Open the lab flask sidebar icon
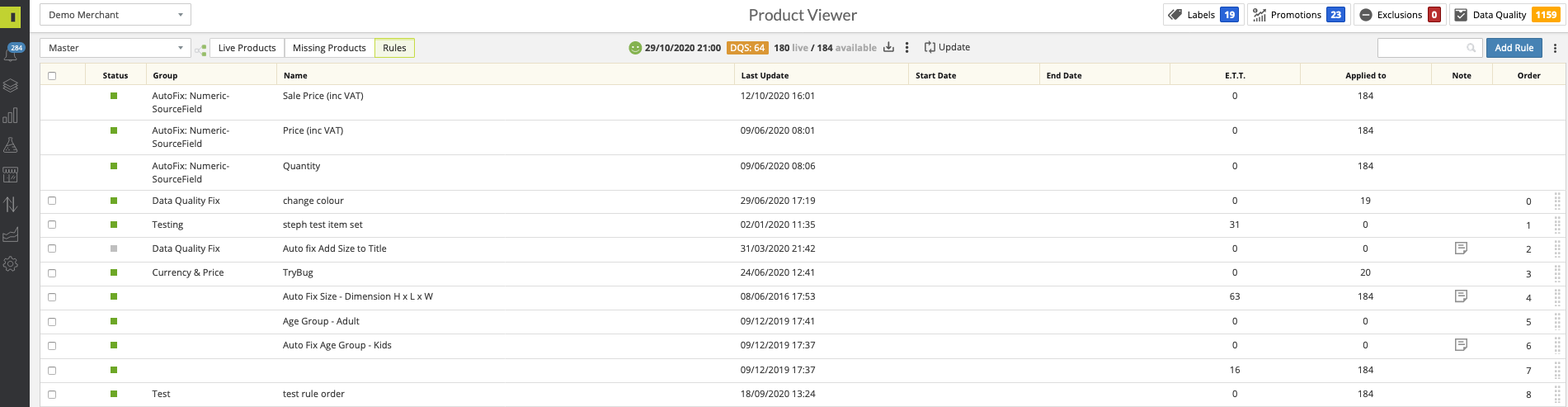The width and height of the screenshot is (1568, 407). (11, 144)
